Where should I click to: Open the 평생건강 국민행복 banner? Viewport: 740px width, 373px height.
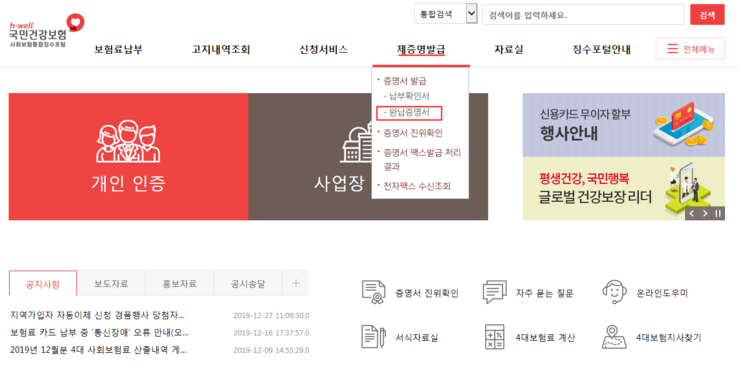(x=623, y=188)
